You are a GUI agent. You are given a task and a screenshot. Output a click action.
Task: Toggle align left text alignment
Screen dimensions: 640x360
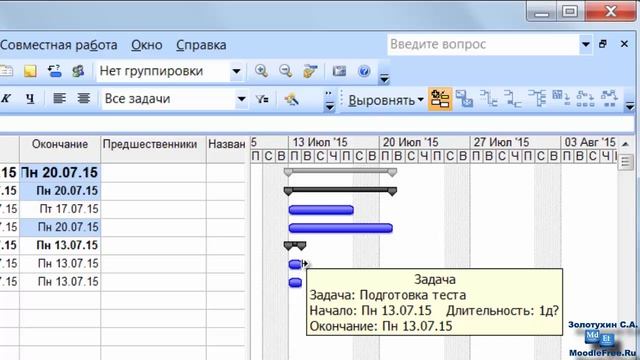60,98
